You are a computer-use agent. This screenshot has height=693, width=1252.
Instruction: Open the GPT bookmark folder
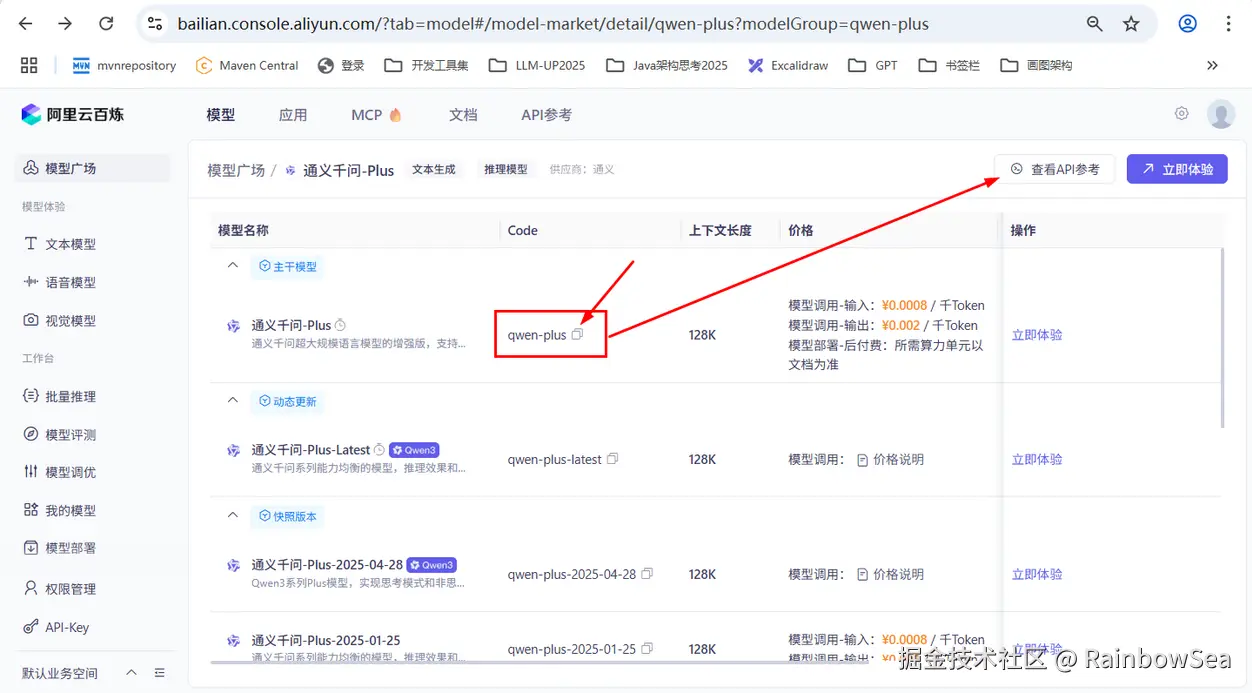tap(873, 65)
